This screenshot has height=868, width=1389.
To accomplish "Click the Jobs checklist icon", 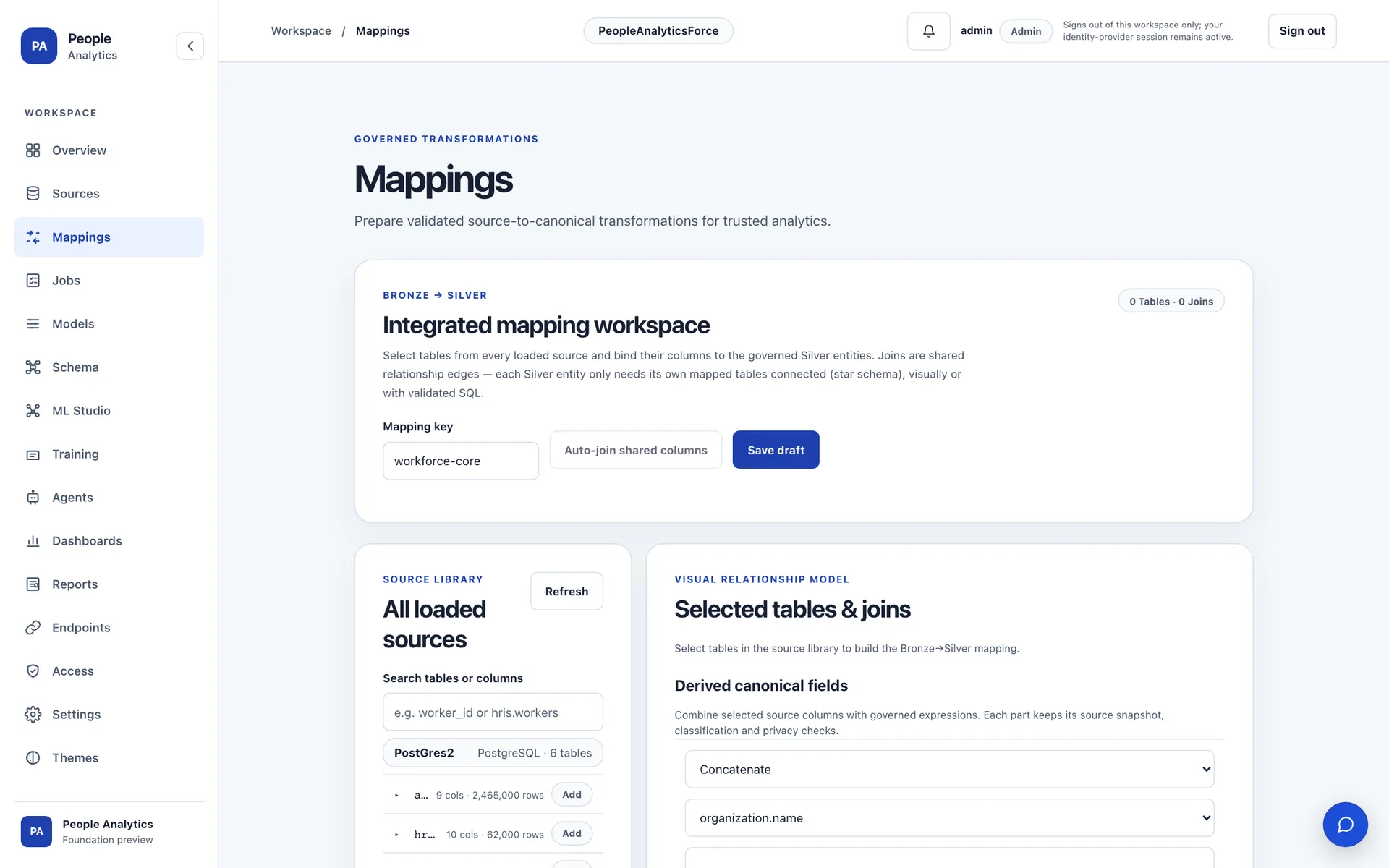I will [33, 281].
